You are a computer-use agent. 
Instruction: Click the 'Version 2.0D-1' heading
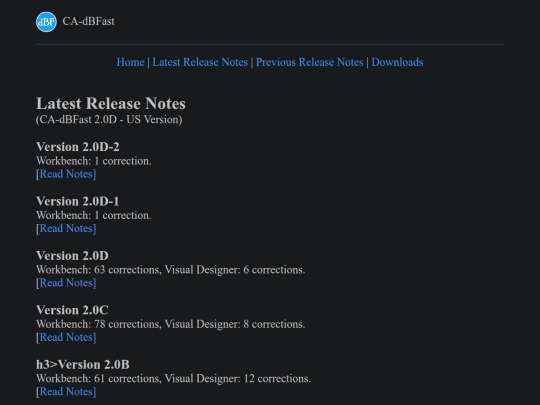tap(78, 201)
